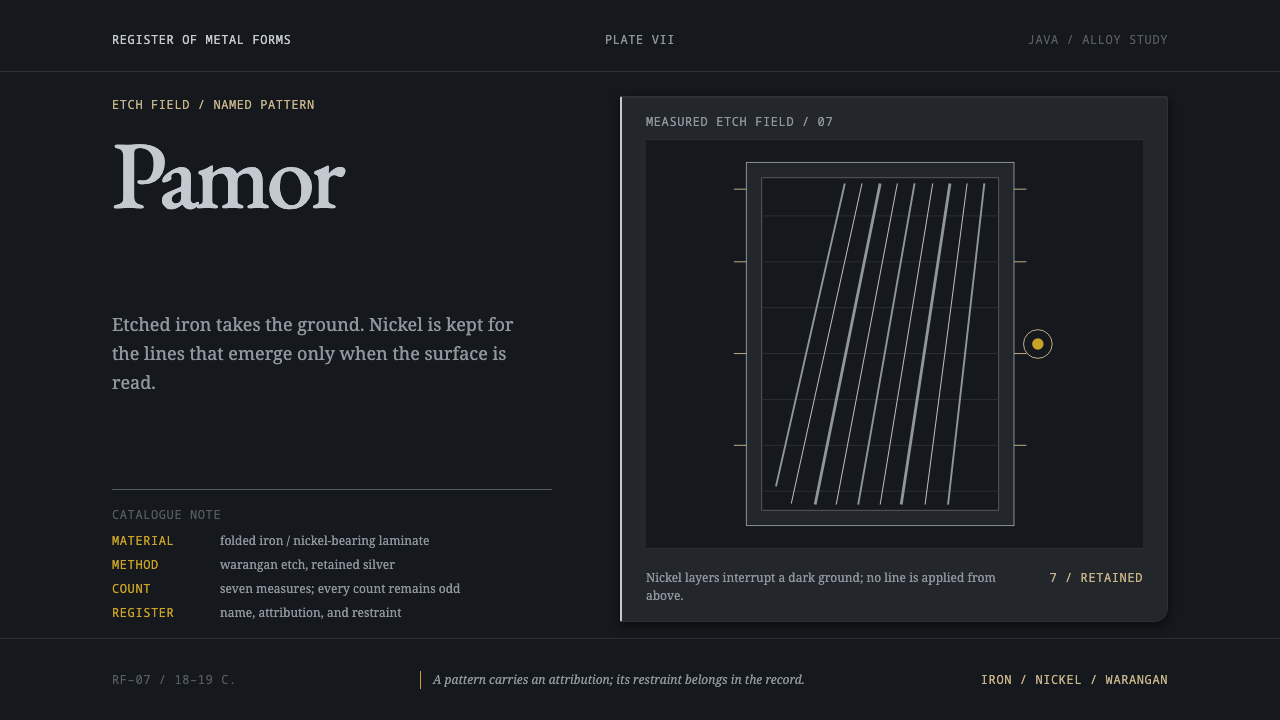This screenshot has width=1280, height=720.
Task: Click the "MATERIAL" catalogue label
Action: tap(143, 541)
